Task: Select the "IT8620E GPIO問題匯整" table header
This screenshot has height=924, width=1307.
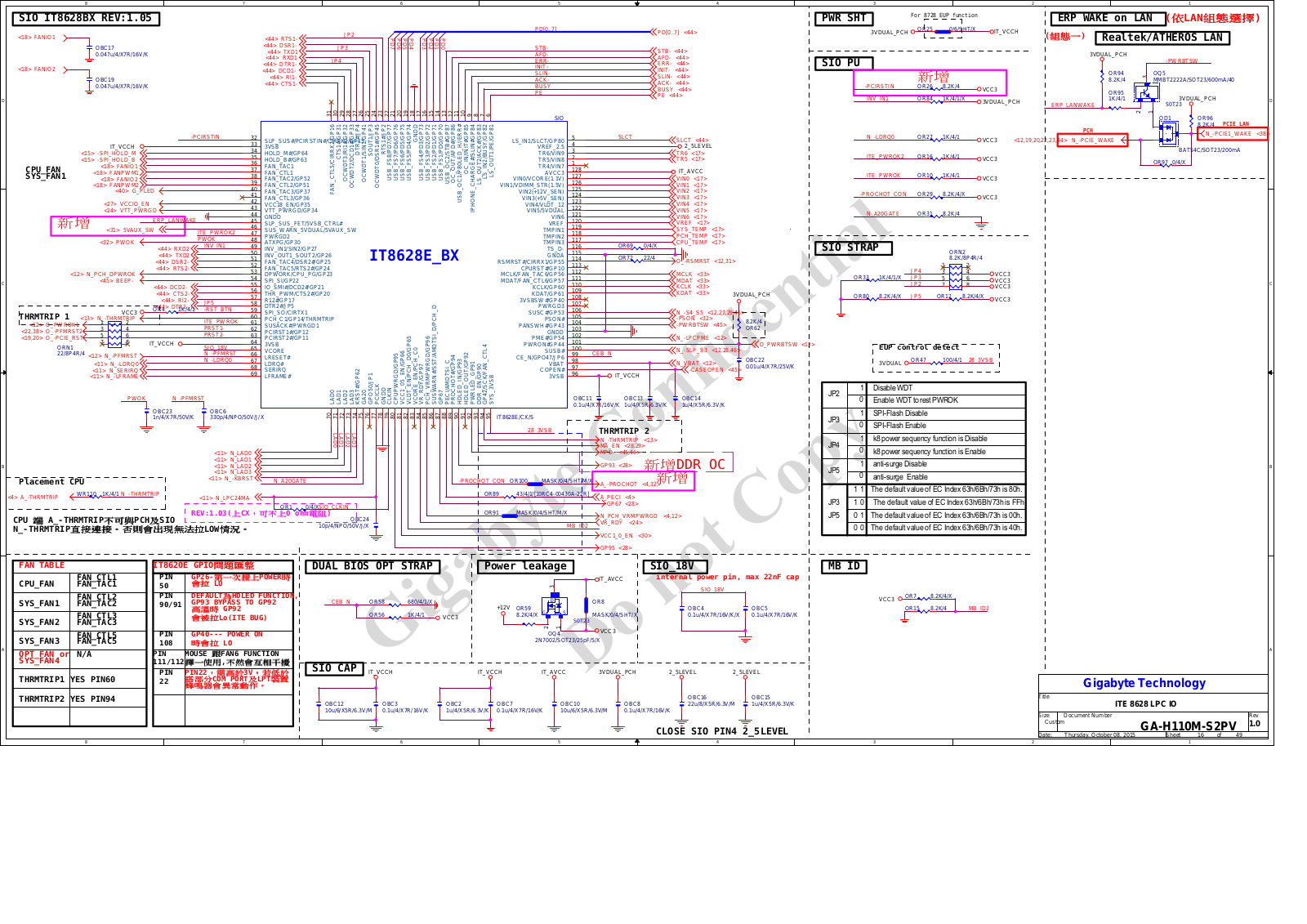Action: 203,565
